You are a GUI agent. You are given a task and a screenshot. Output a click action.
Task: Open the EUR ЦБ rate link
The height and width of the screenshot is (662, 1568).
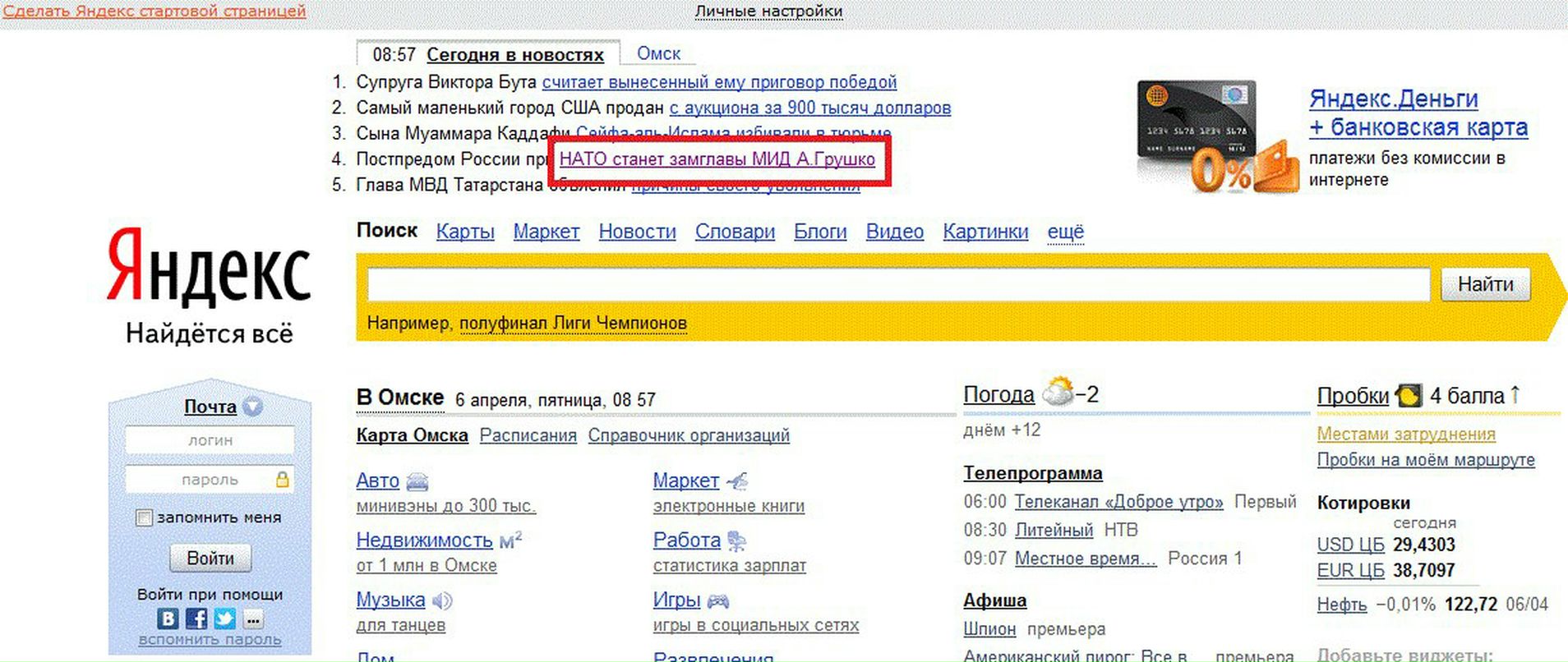pyautogui.click(x=1351, y=570)
